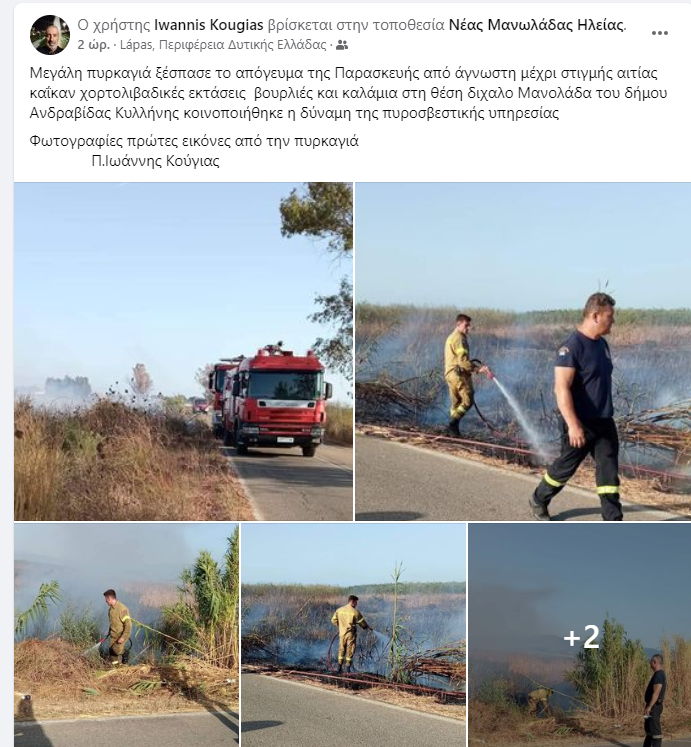Click the friends audience privacy icon
Screen dimensions: 691x747
pyautogui.click(x=342, y=45)
